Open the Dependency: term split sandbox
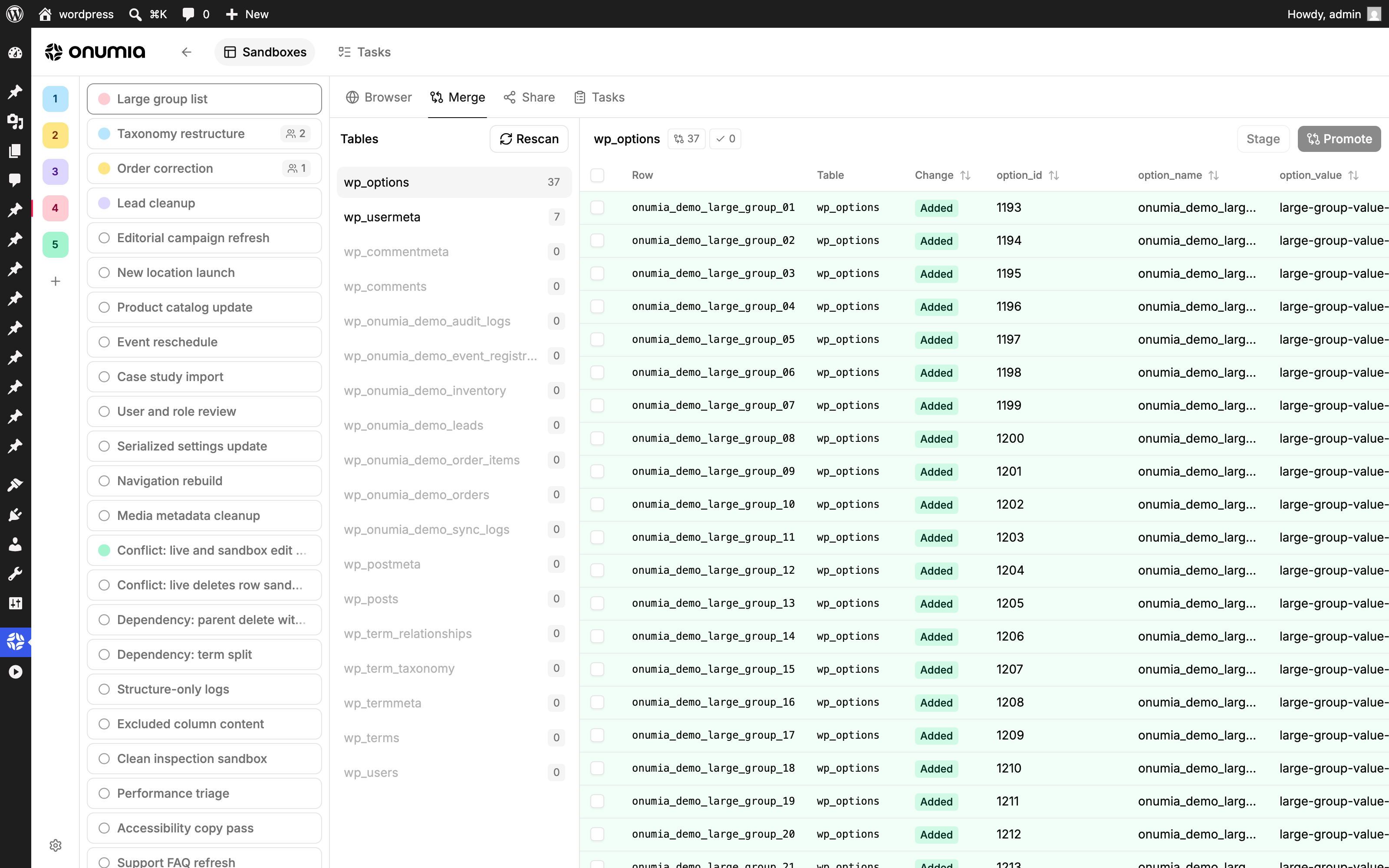 [204, 654]
